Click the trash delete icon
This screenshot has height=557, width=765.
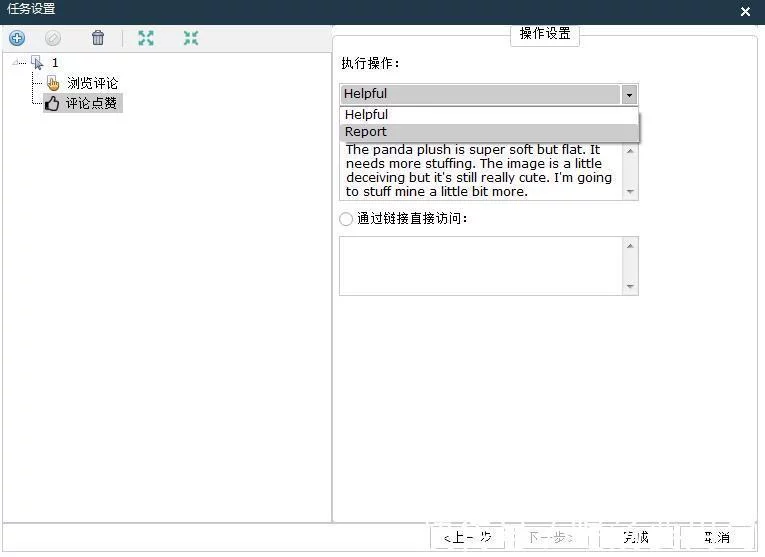point(98,38)
